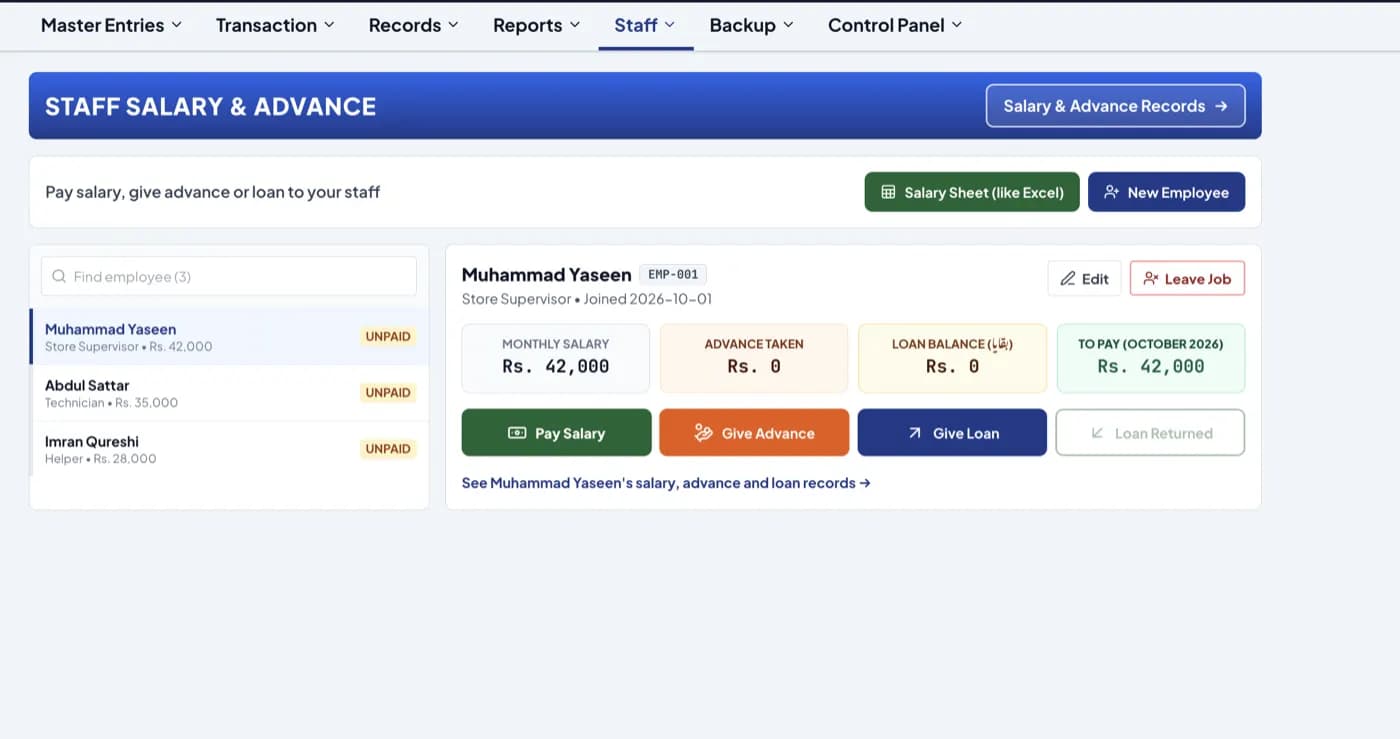Click the add-person icon on New Employee
The height and width of the screenshot is (739, 1400).
[x=1111, y=192]
